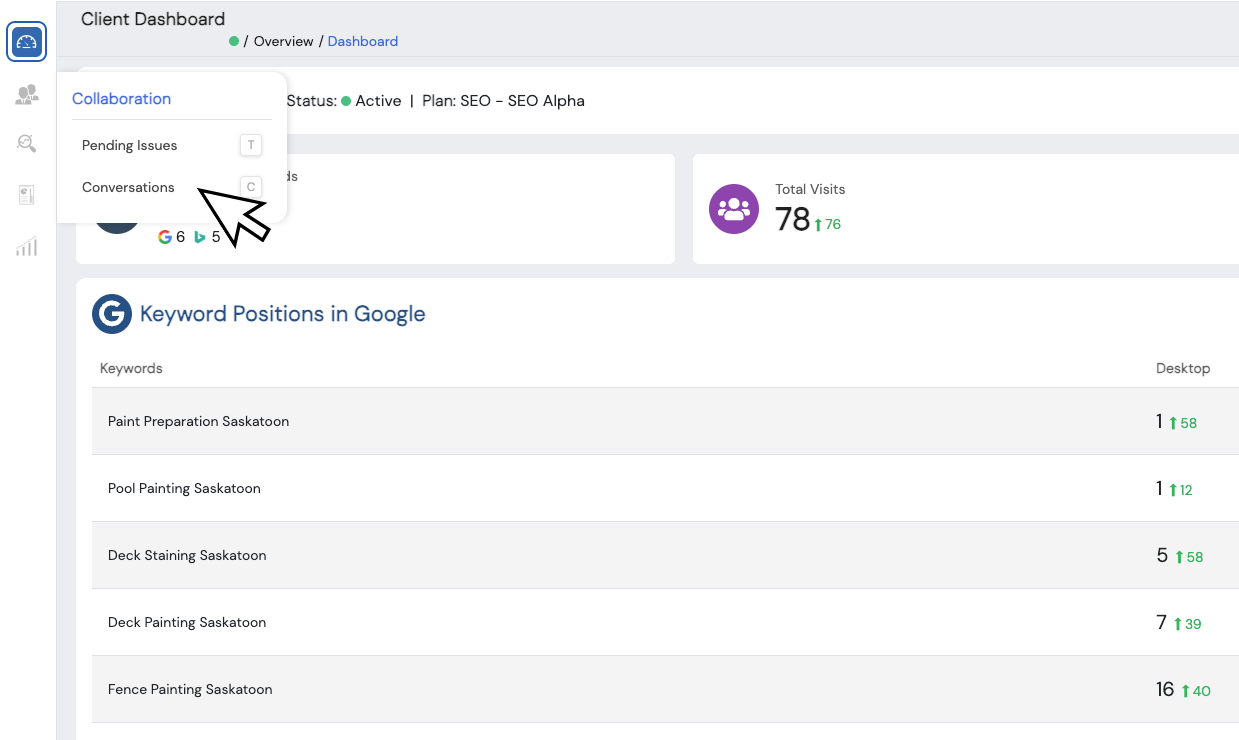
Task: Click the Dashboard breadcrumb link
Action: coord(363,42)
